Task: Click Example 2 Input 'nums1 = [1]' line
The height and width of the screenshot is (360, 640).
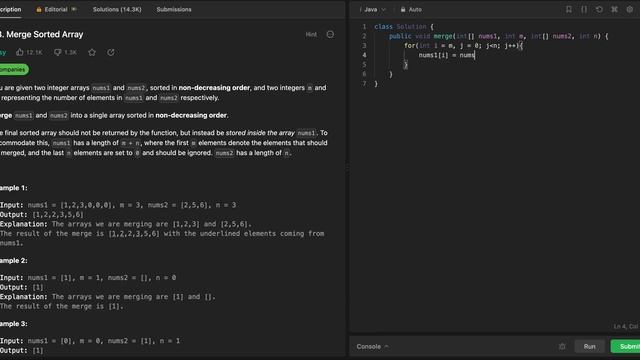Action: pos(88,278)
